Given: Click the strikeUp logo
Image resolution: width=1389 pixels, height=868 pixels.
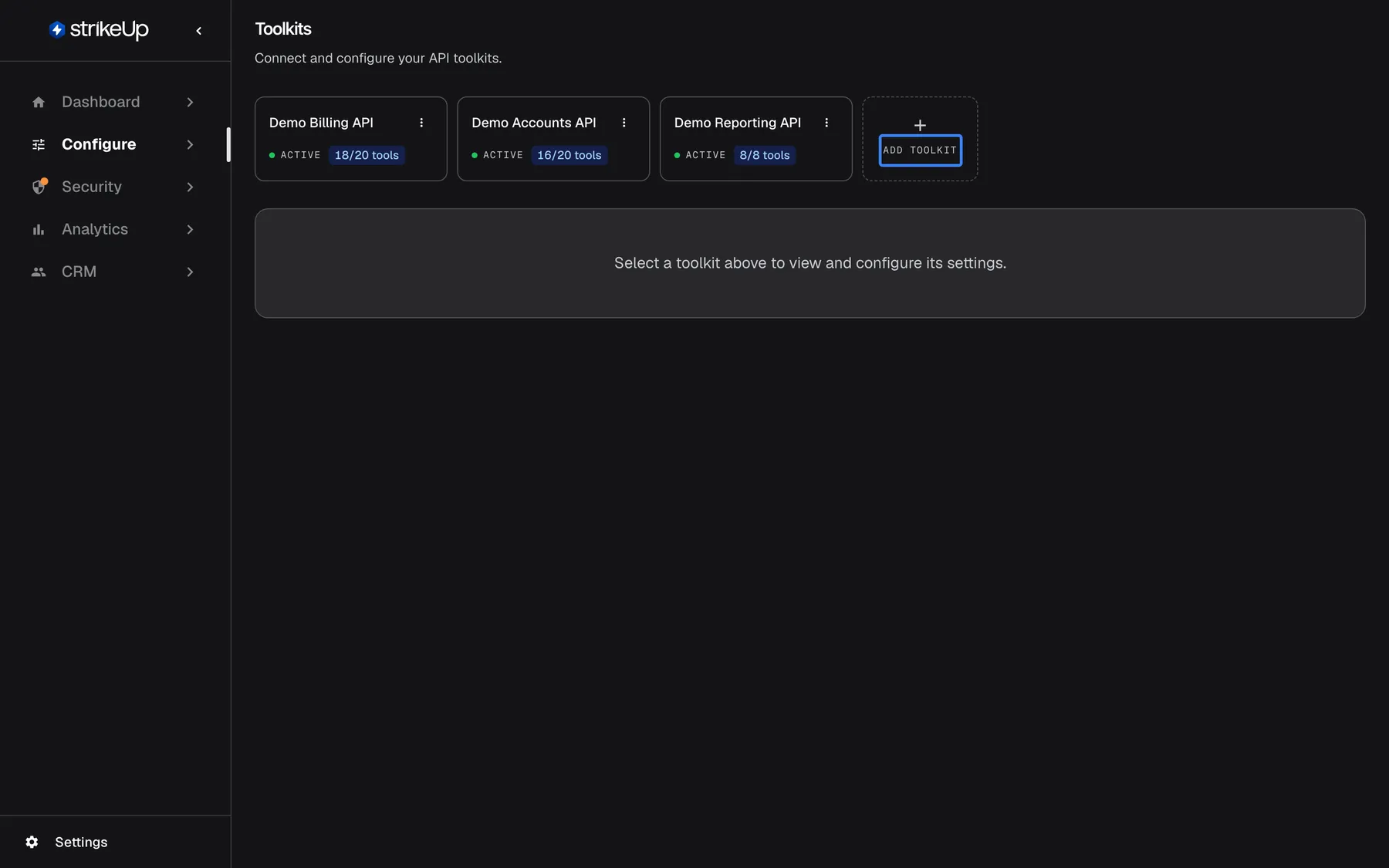Looking at the screenshot, I should click(x=99, y=29).
